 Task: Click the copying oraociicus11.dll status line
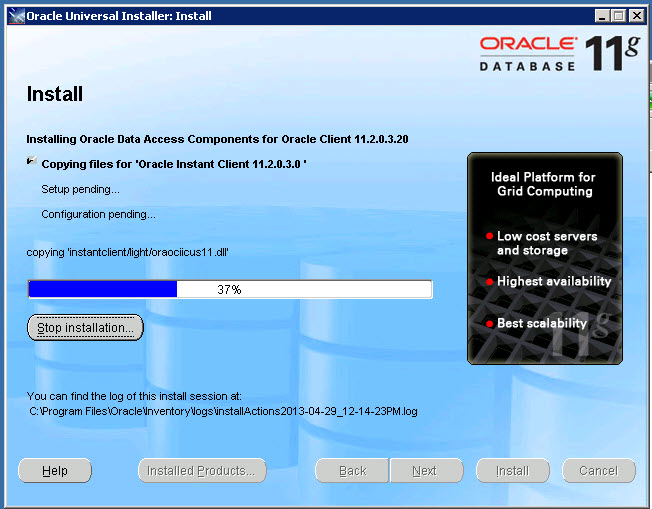point(127,252)
